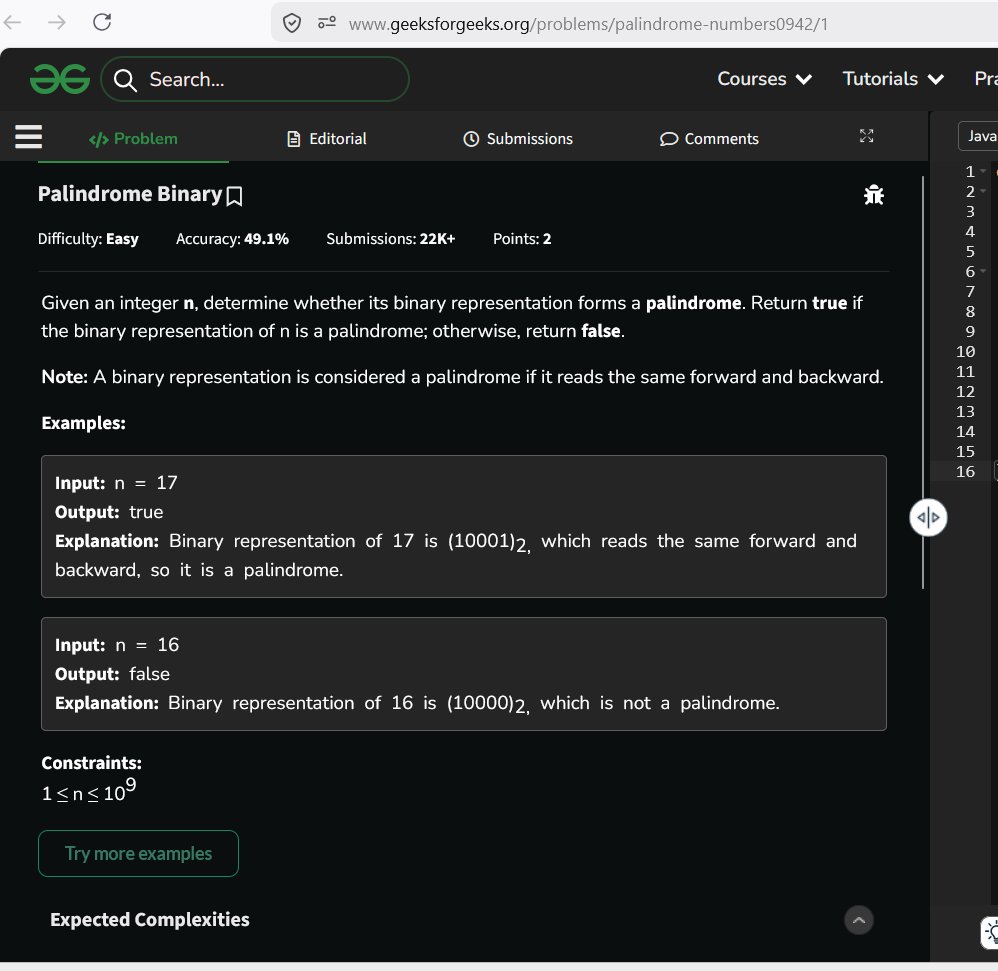Switch to the Comments tab
998x971 pixels.
tap(709, 139)
